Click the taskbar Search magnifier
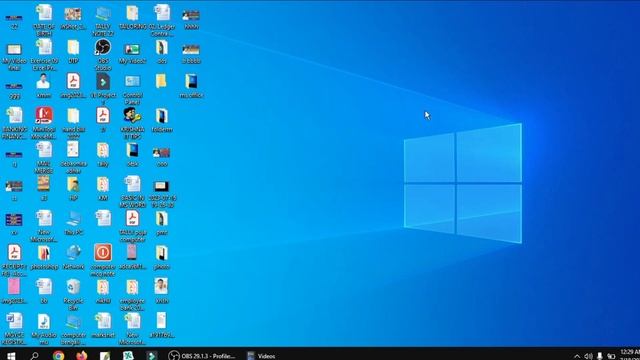This screenshot has width=640, height=360. point(35,356)
